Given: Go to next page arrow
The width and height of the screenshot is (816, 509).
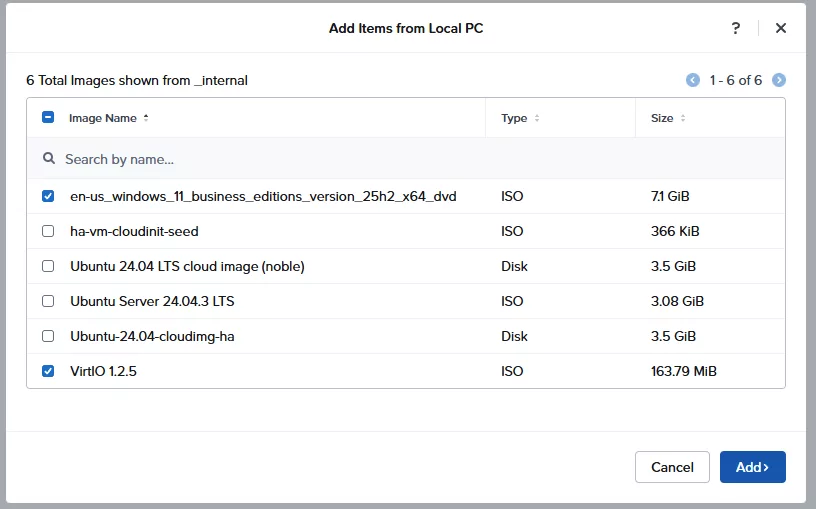Looking at the screenshot, I should coord(779,80).
